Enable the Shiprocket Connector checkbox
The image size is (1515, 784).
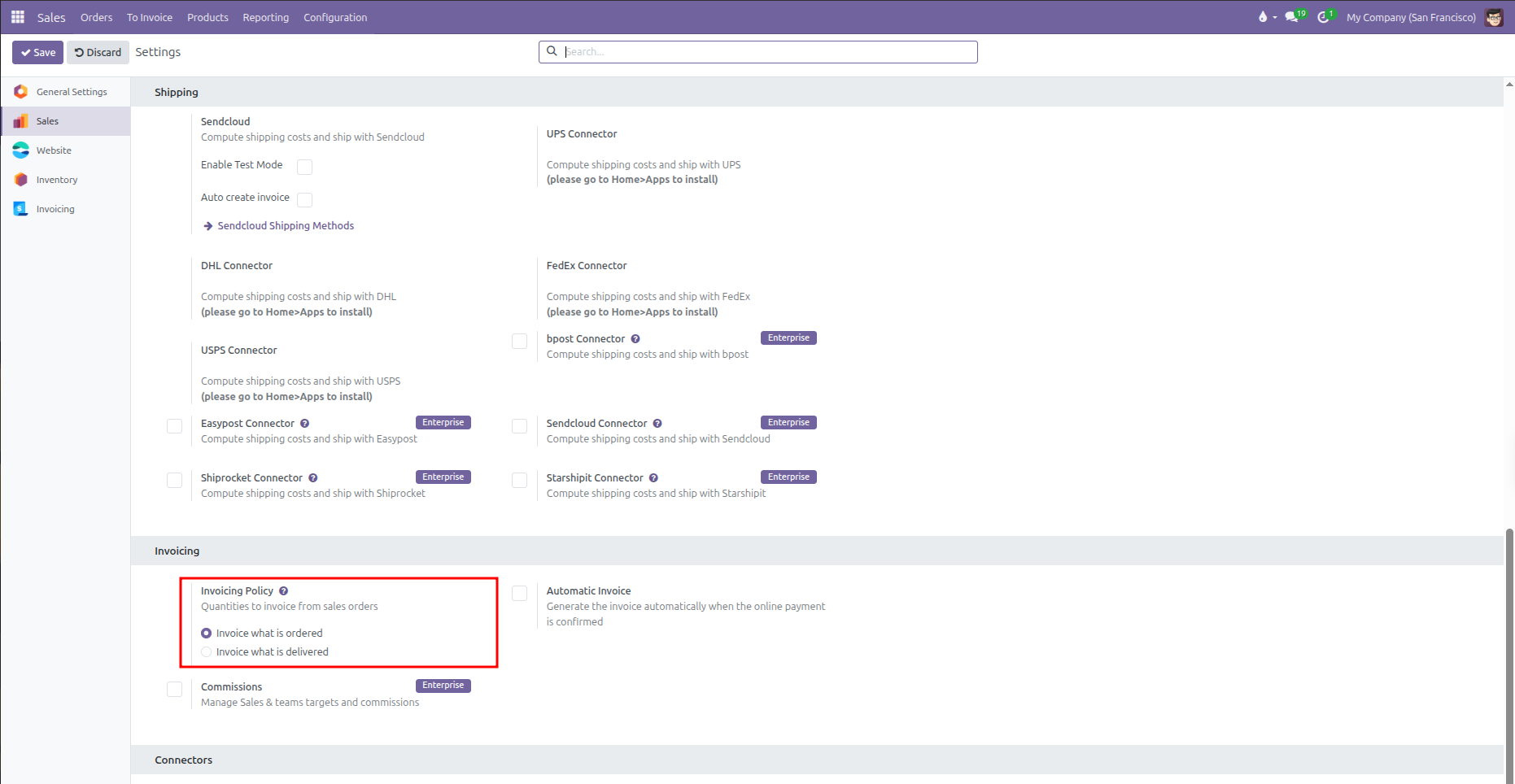174,481
